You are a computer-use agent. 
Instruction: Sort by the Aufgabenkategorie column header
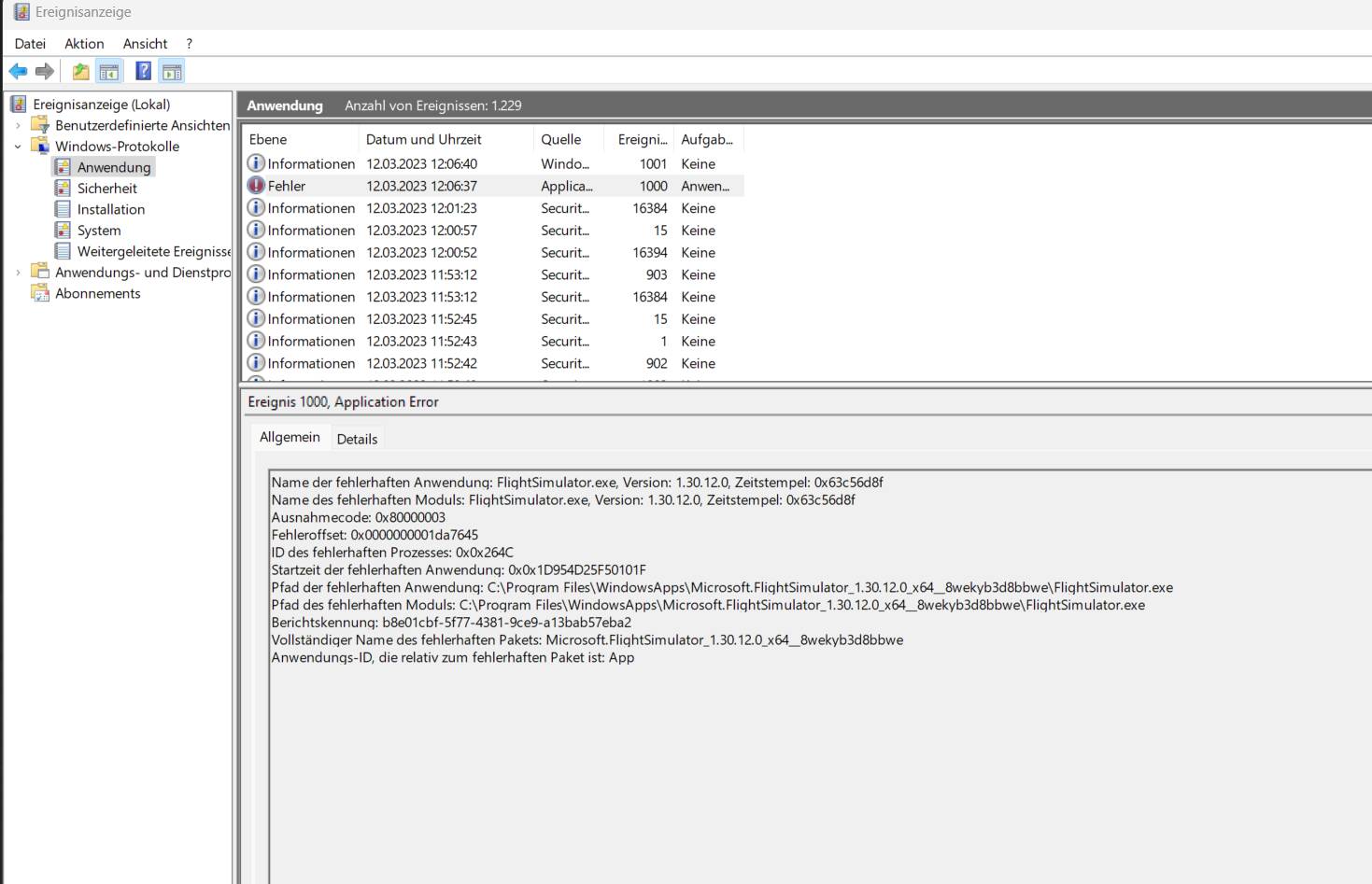click(709, 139)
